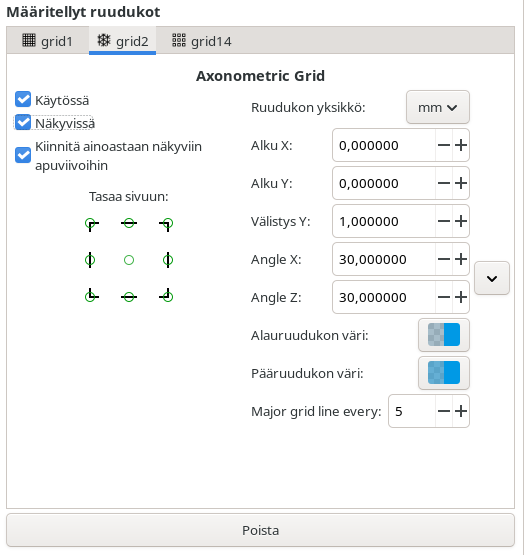Increase Major grid line every value

tap(461, 411)
